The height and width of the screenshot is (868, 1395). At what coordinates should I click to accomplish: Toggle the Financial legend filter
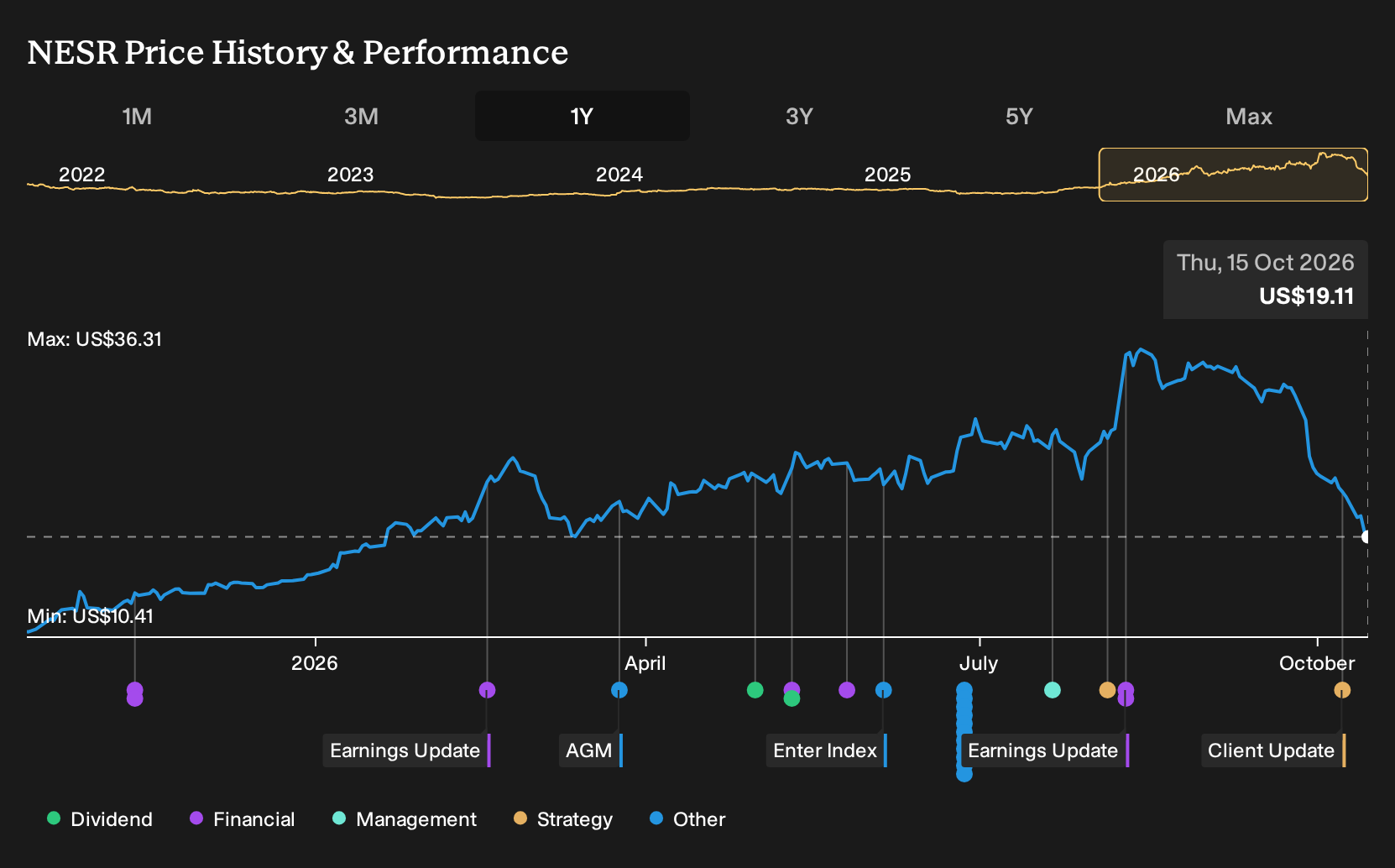click(x=243, y=819)
